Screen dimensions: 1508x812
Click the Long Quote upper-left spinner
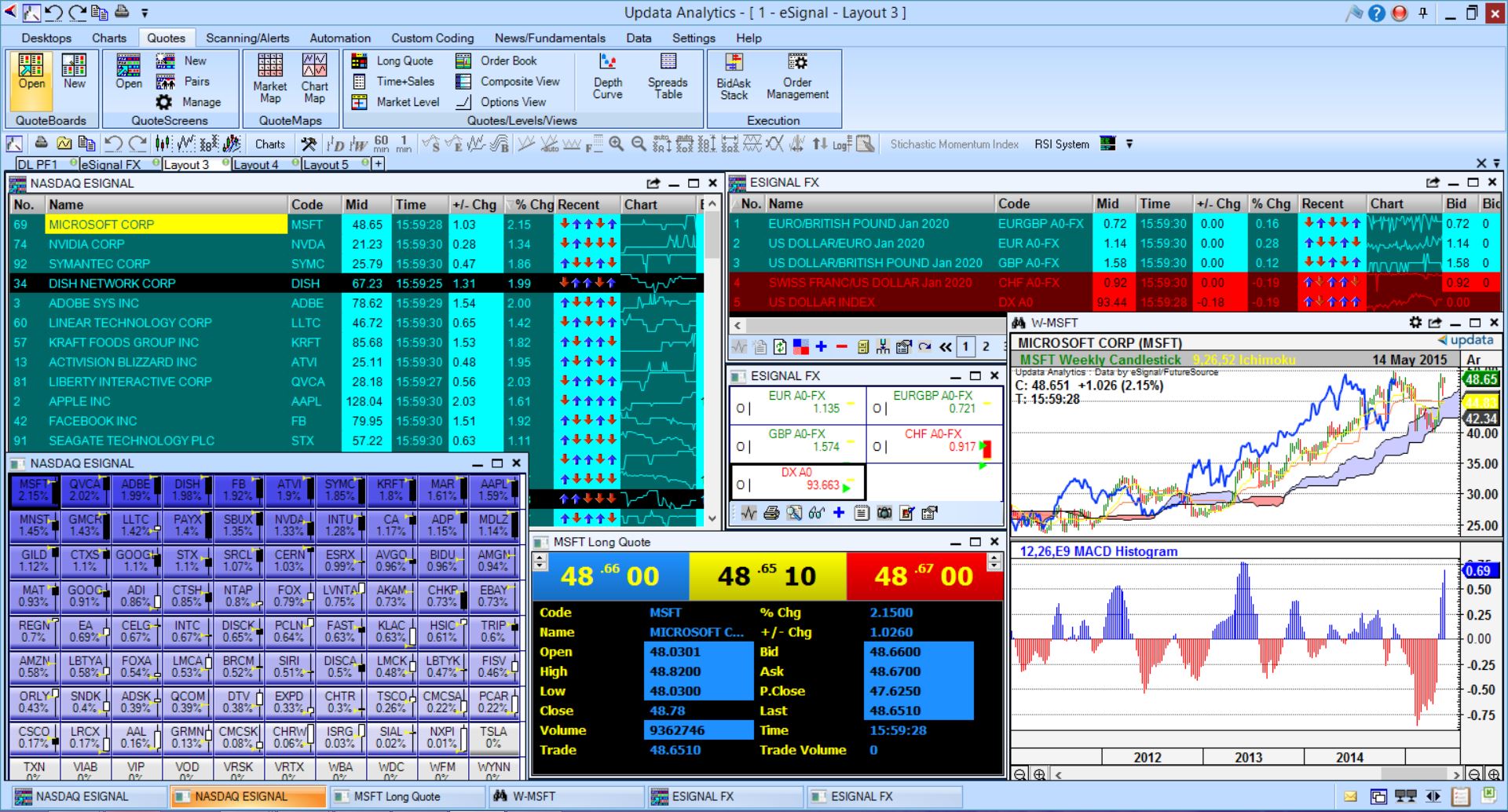coord(540,561)
